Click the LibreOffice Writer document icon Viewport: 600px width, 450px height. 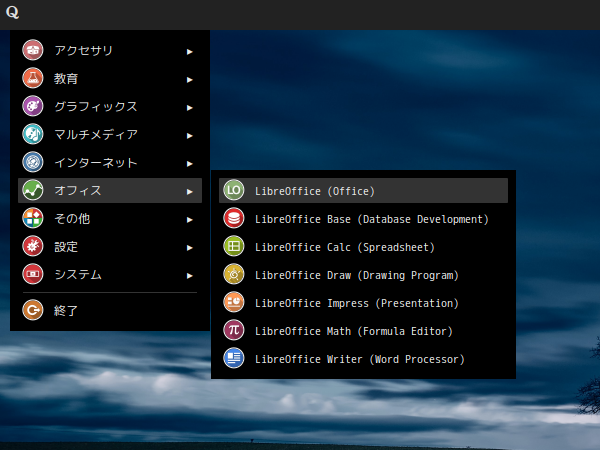coord(234,358)
